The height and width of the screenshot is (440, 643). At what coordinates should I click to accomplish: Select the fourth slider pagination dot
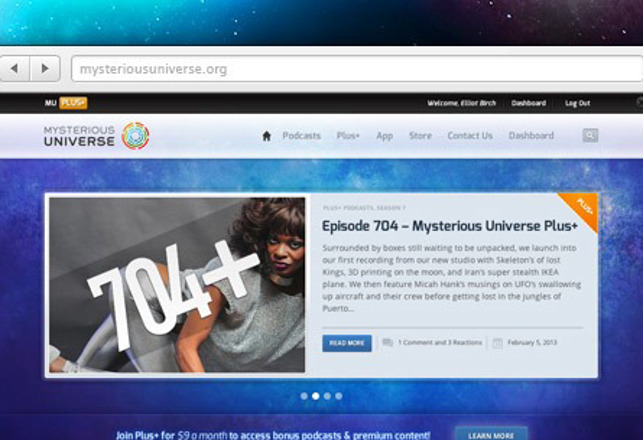pos(338,396)
